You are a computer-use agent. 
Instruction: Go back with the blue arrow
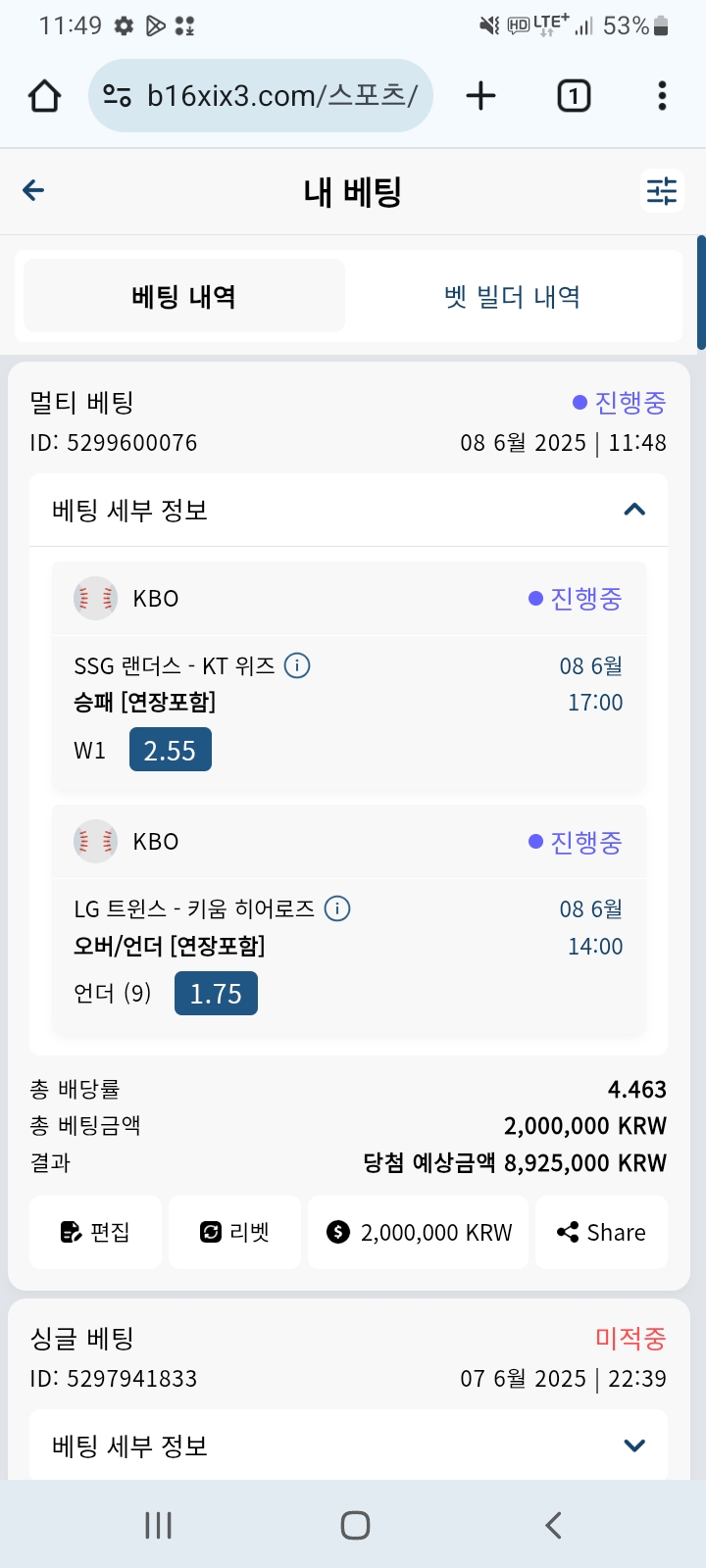point(33,190)
